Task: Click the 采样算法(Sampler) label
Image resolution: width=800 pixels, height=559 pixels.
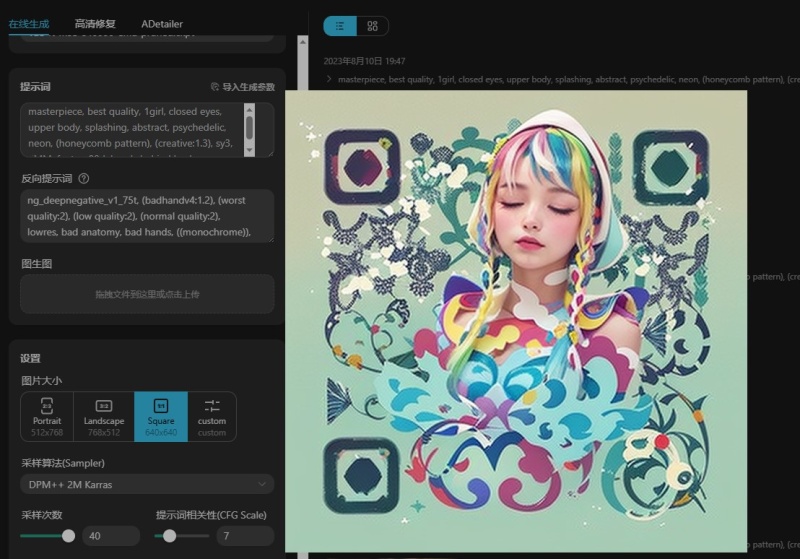Action: point(63,463)
